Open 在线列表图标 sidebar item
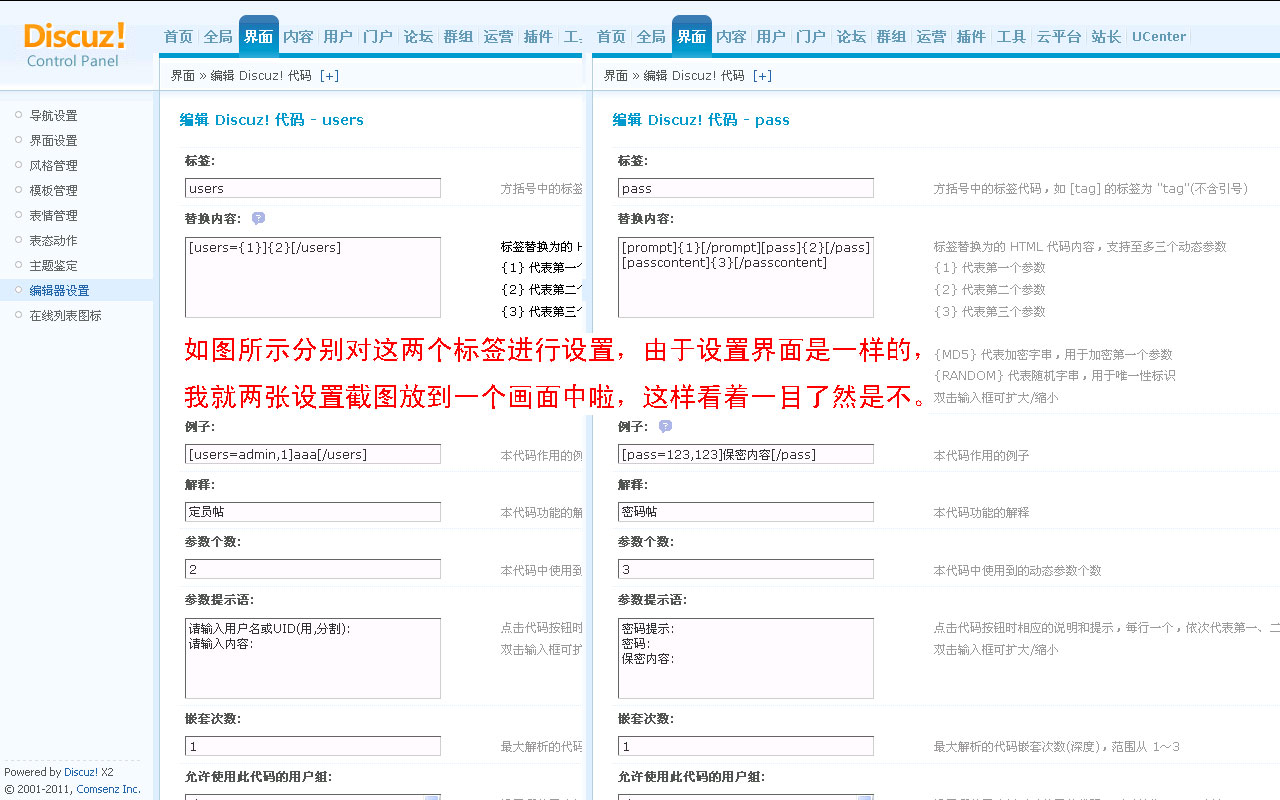The image size is (1280, 800). [x=65, y=316]
